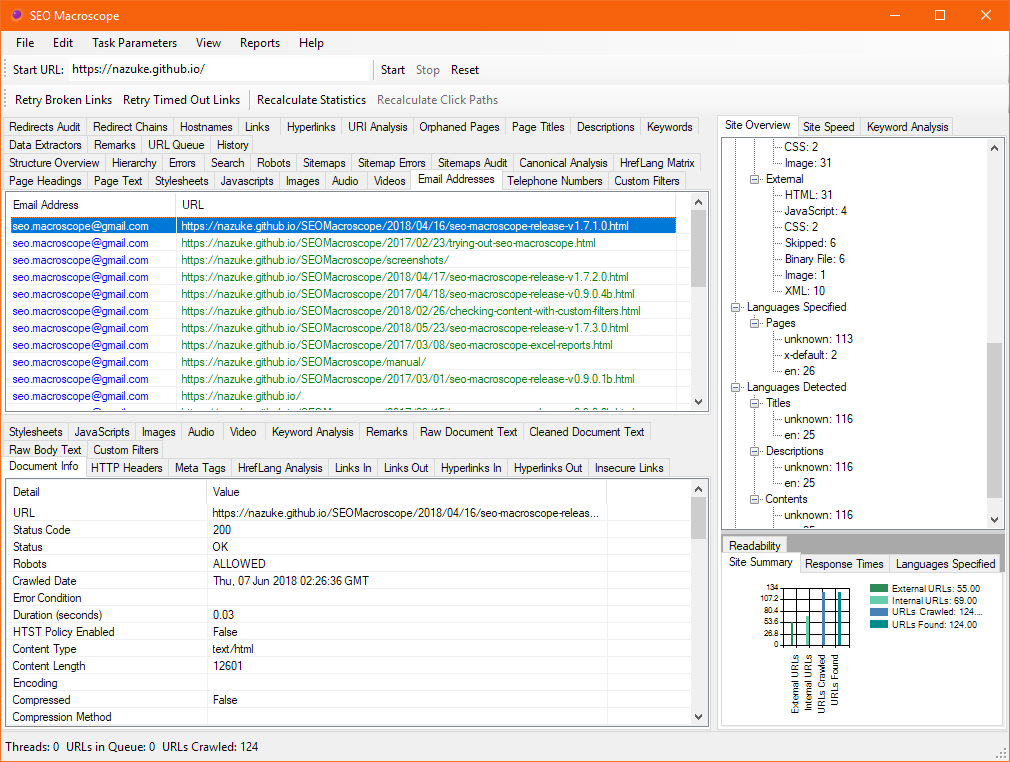Select the URL ending seo-macroscope-excel-reports.html

tap(397, 345)
